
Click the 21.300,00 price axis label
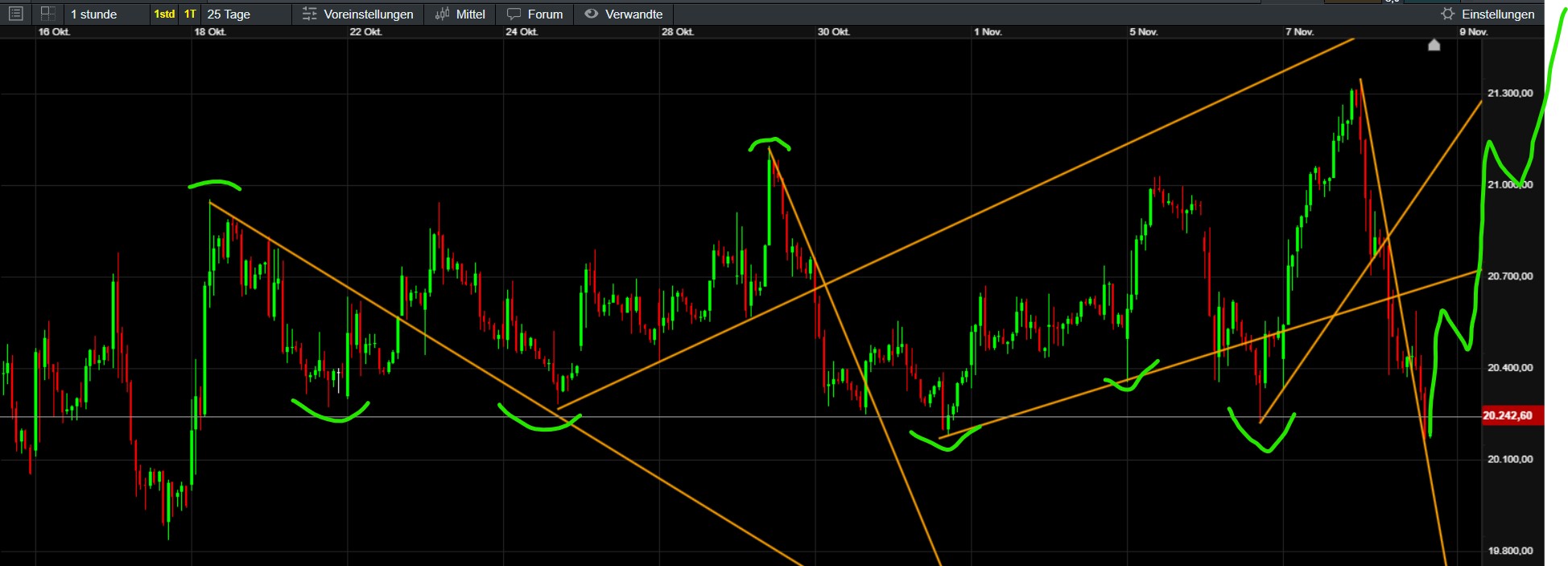tap(1510, 93)
